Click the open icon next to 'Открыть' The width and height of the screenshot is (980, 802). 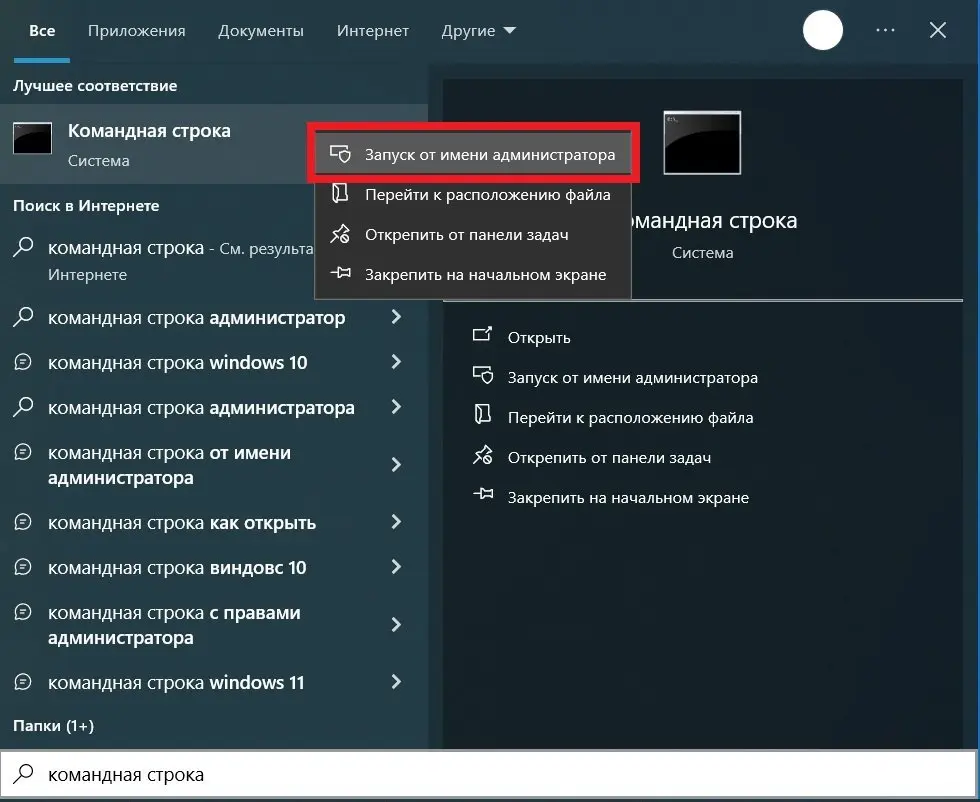point(483,337)
